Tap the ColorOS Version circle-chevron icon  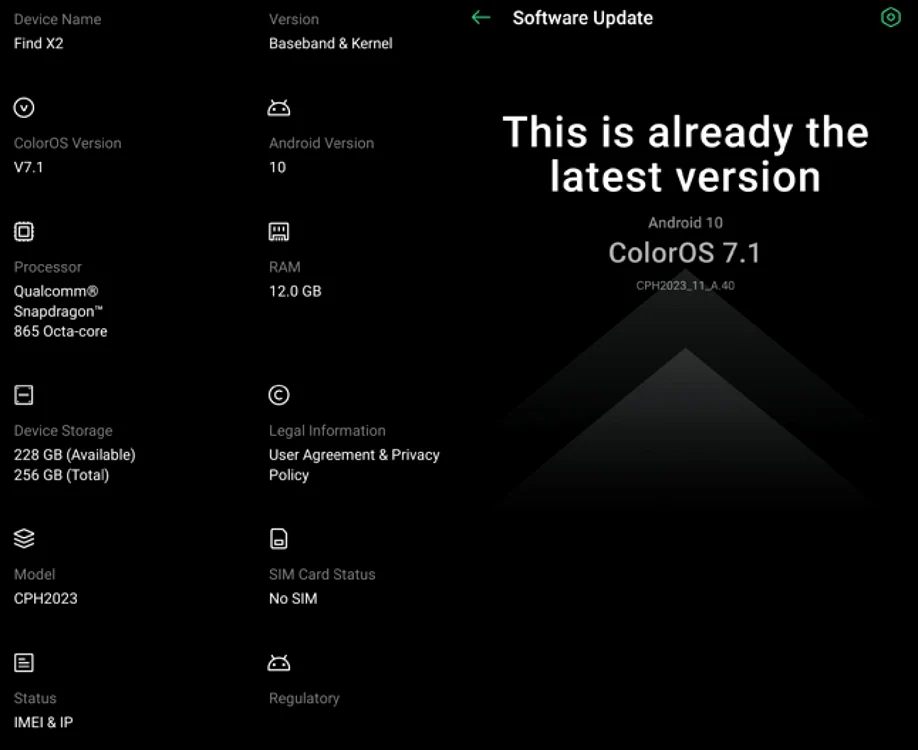[x=24, y=108]
